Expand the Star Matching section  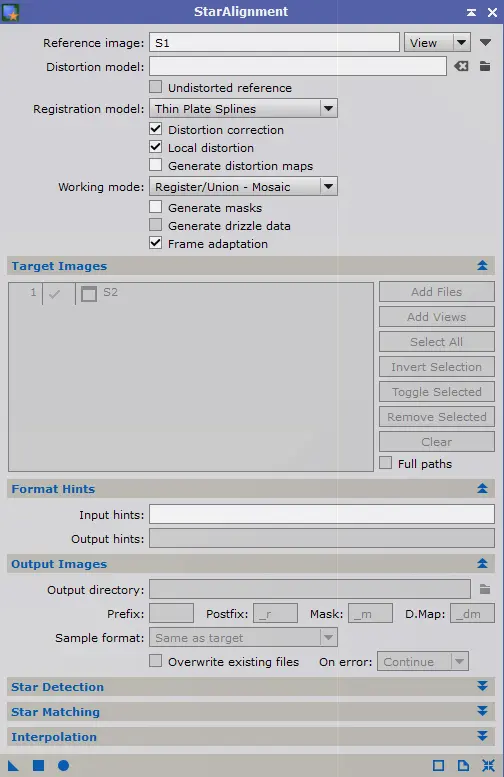point(482,711)
